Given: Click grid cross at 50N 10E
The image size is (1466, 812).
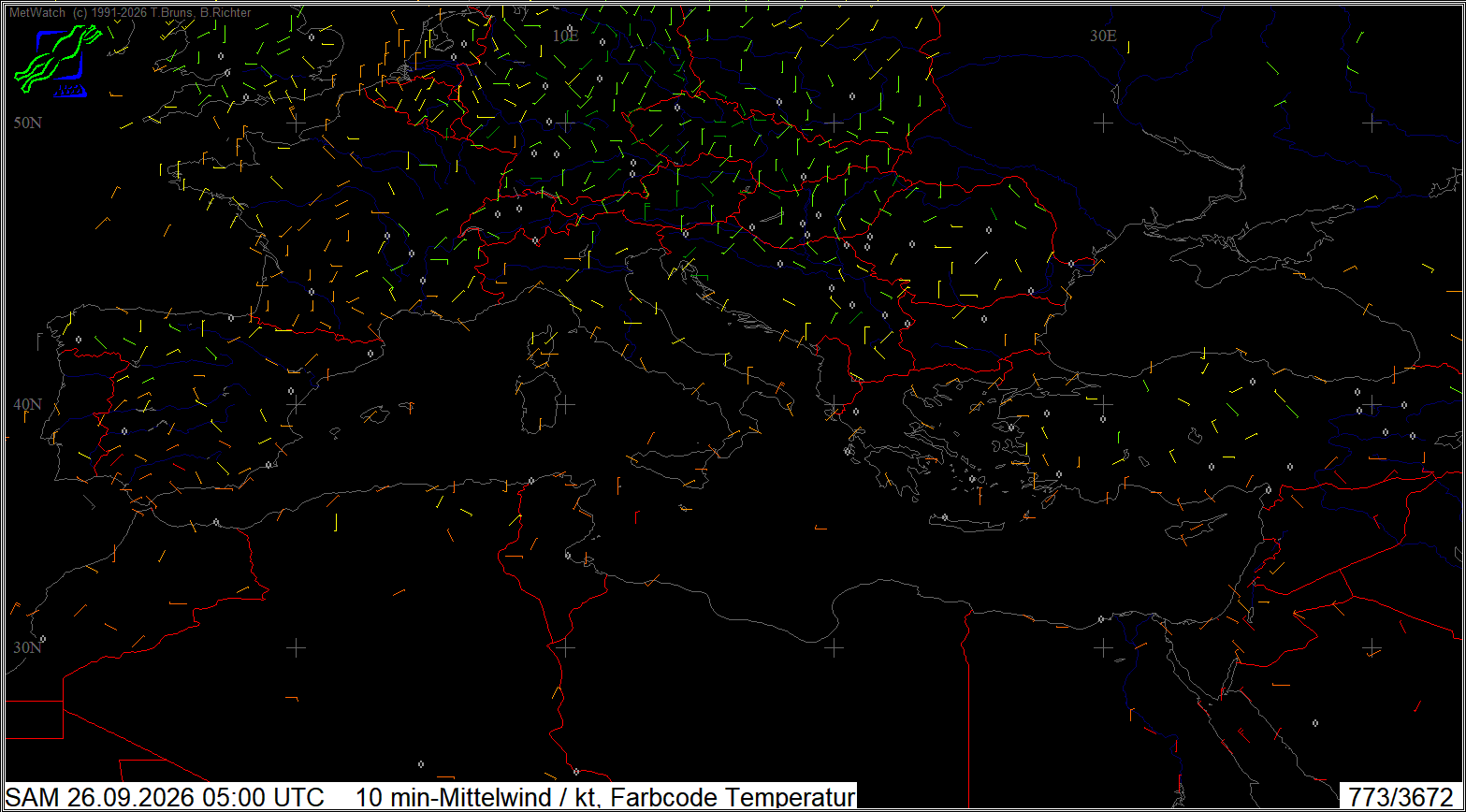Looking at the screenshot, I should coord(565,123).
